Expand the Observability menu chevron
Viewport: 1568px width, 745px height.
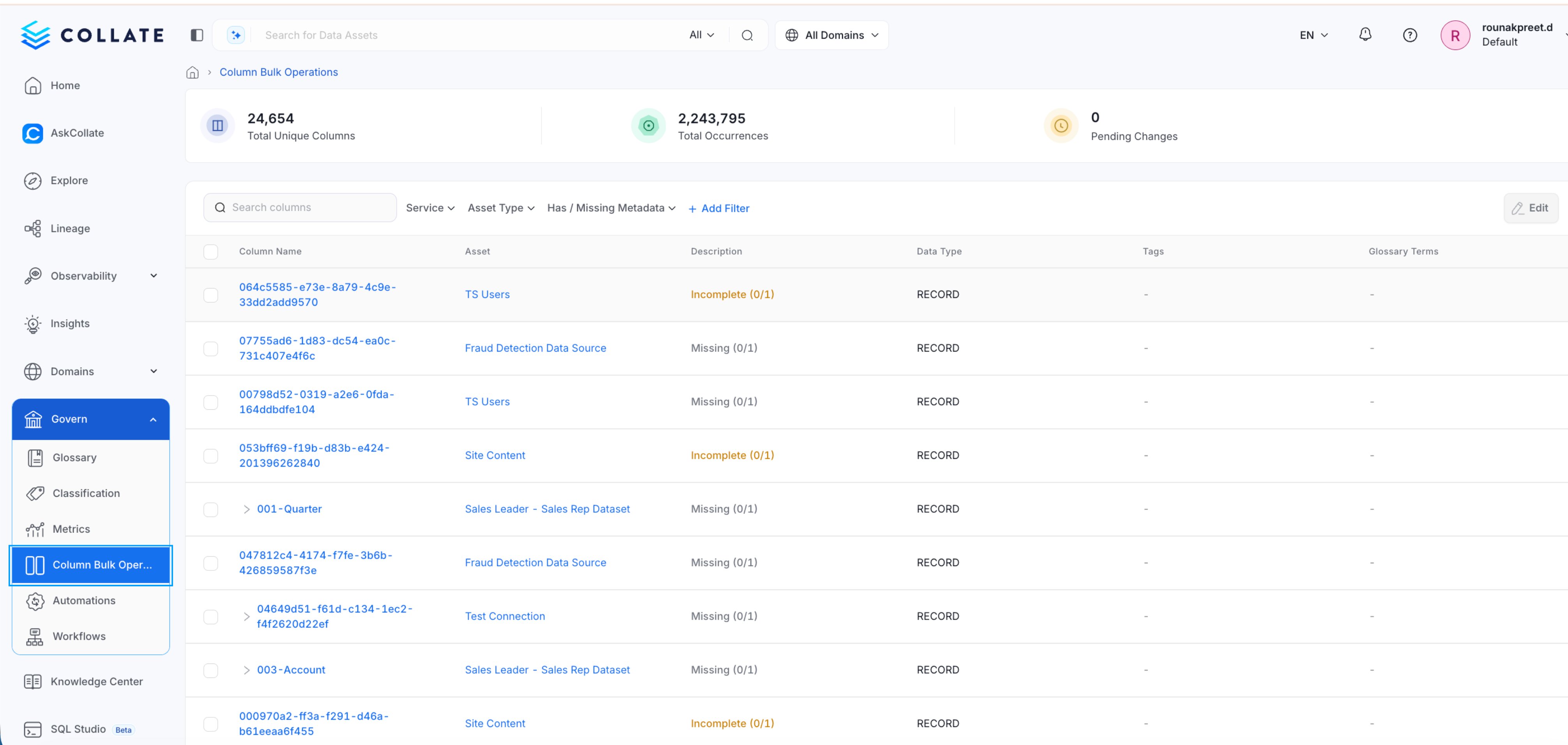pyautogui.click(x=154, y=276)
